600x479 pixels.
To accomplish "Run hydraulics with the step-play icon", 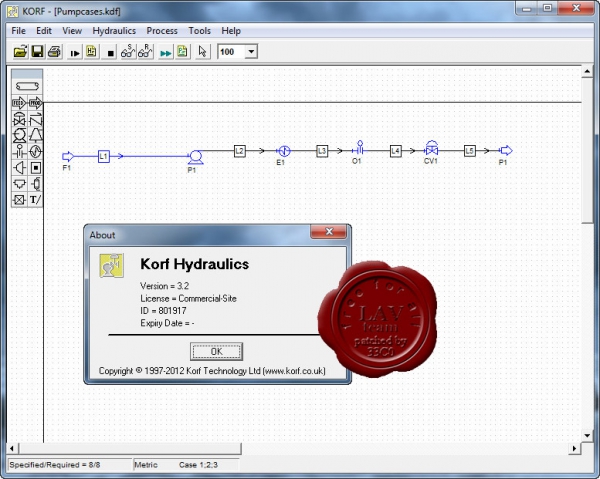I will (x=75, y=52).
